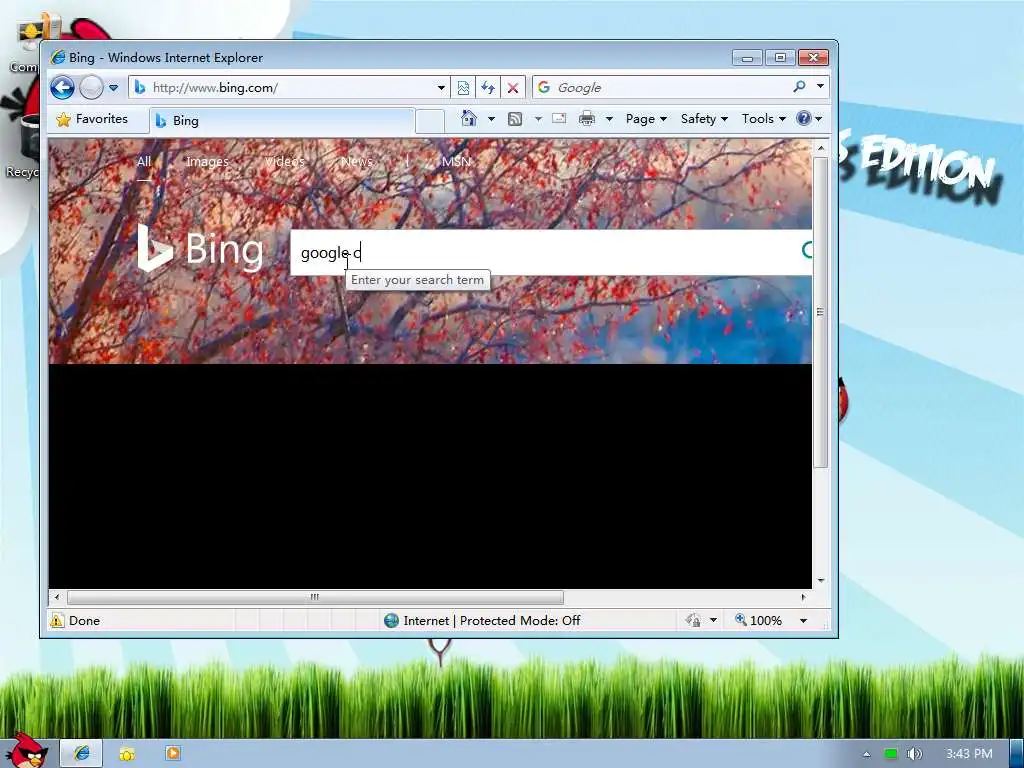Toggle the Compatibility View icon
Screen dimensions: 1024x768
coord(463,88)
